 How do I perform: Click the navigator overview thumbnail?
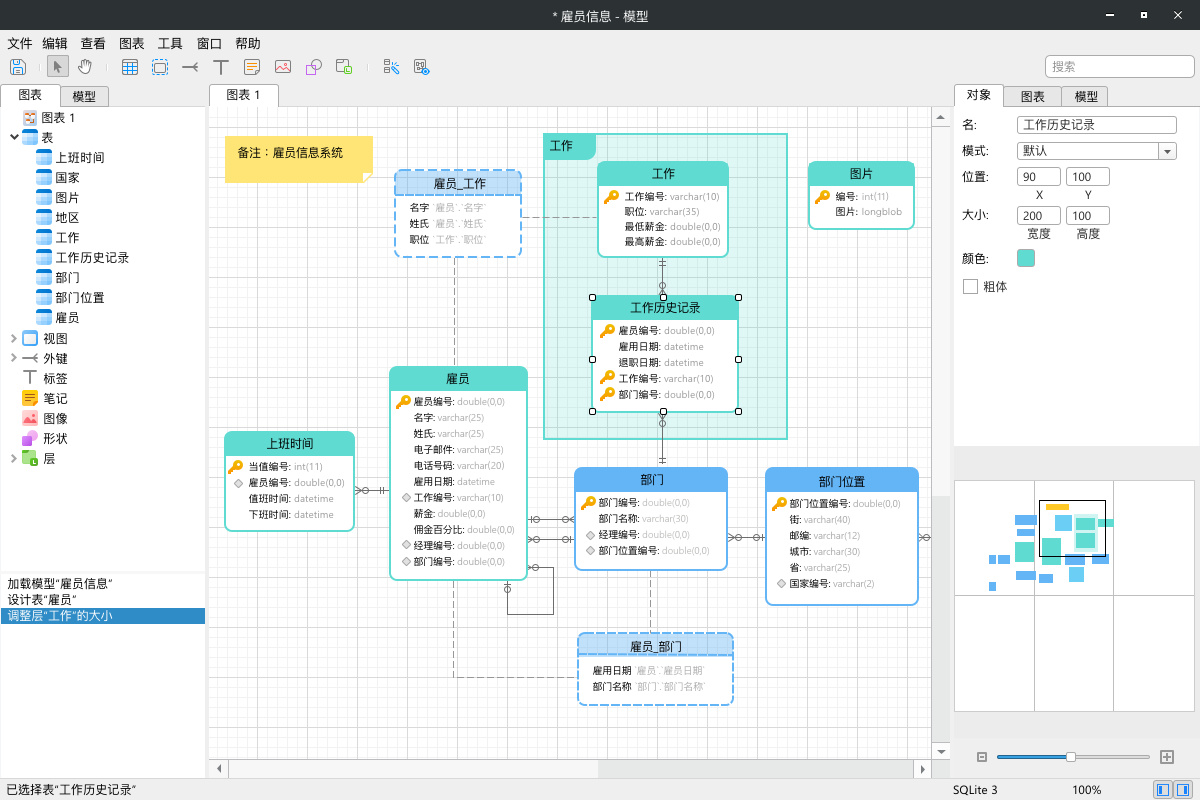[x=1074, y=596]
